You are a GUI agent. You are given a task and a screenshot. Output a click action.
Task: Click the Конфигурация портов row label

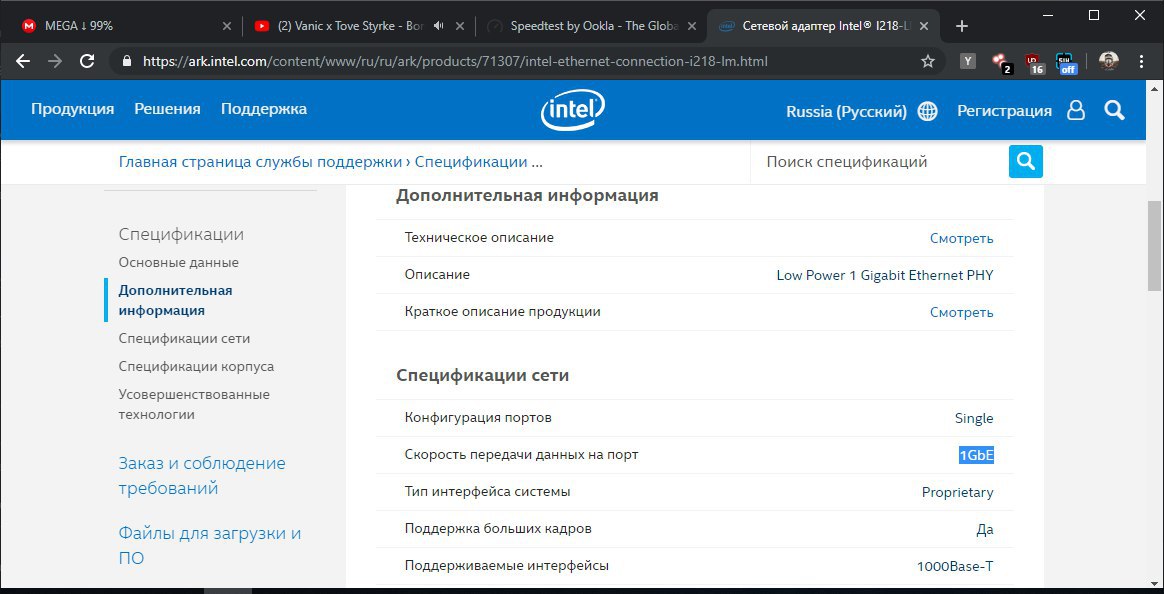(x=478, y=417)
